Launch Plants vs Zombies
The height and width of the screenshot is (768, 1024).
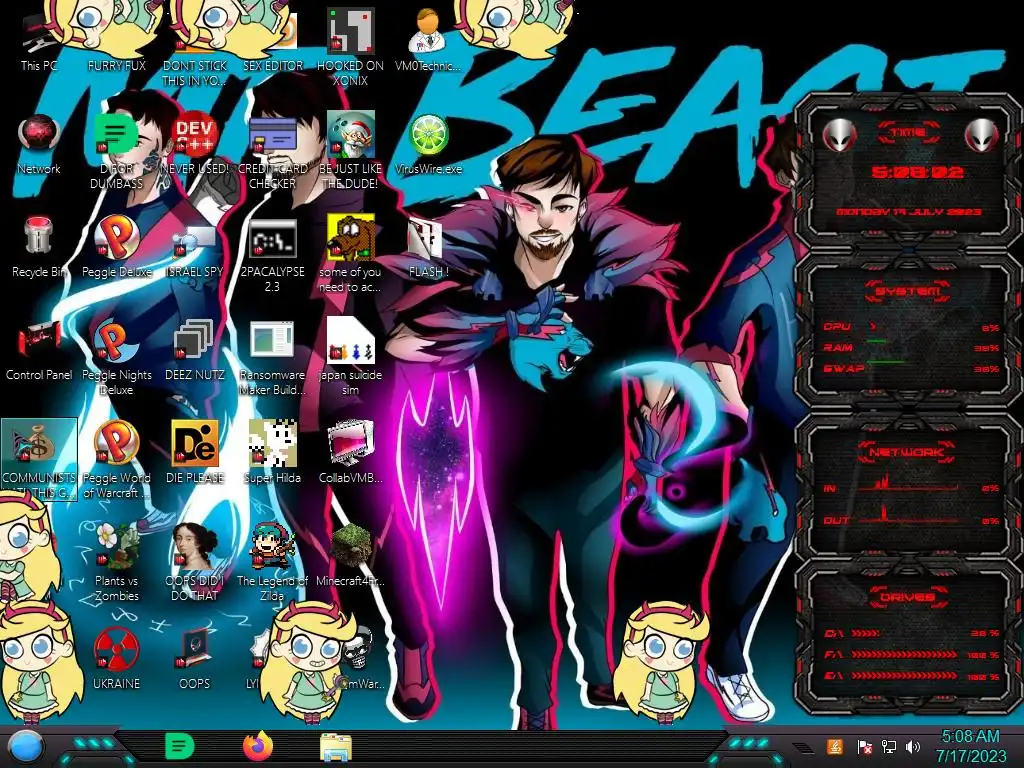pyautogui.click(x=116, y=562)
